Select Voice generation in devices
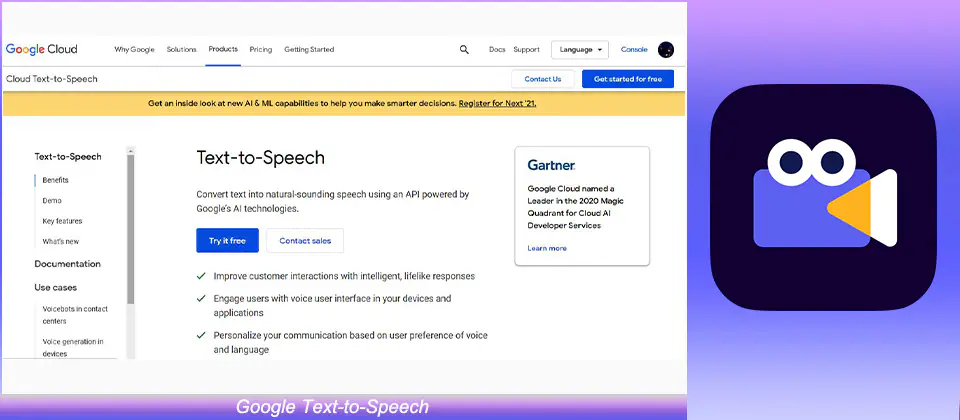 pos(73,348)
